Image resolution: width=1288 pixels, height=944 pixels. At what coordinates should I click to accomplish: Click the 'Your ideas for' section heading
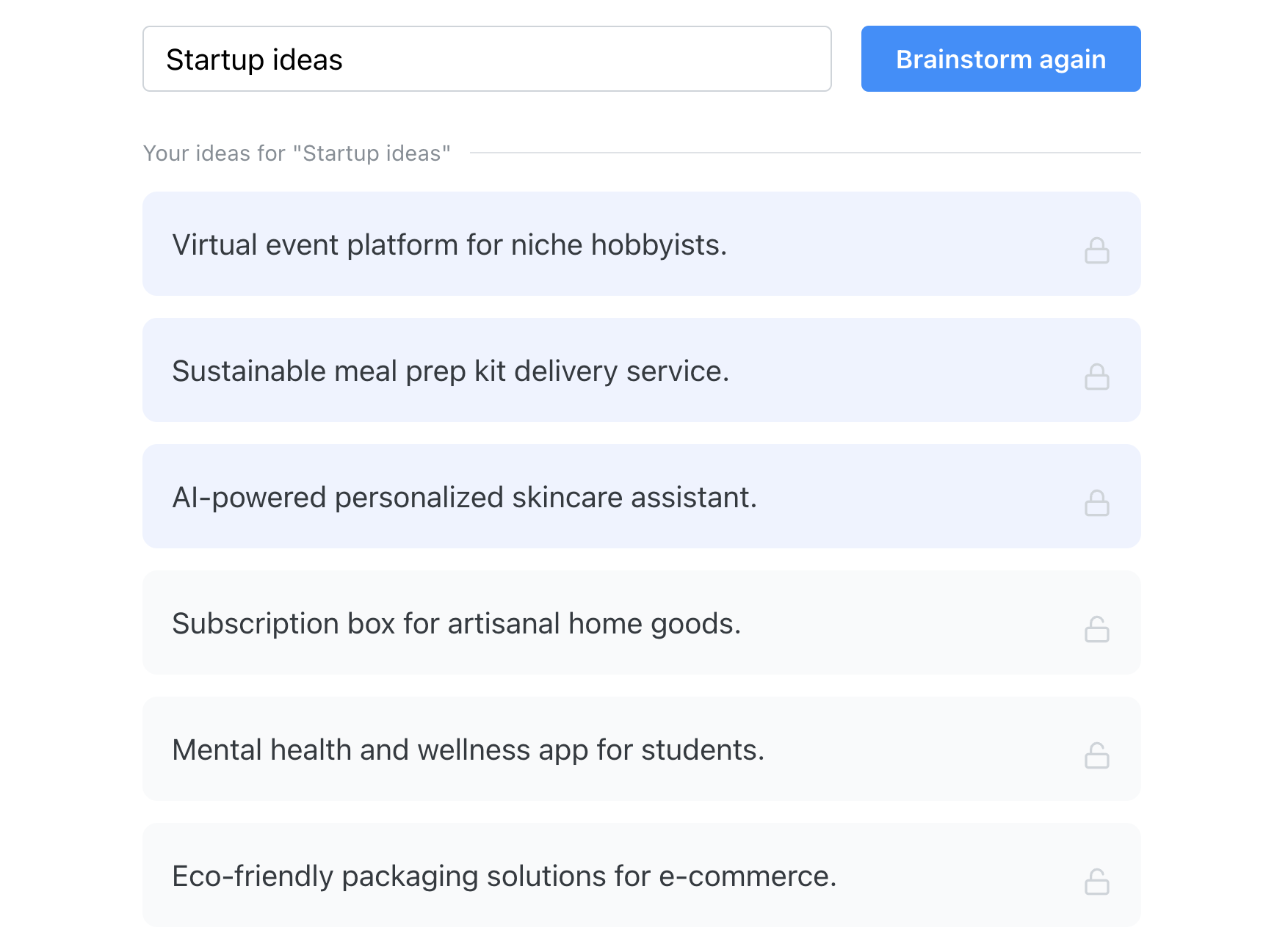pyautogui.click(x=297, y=153)
